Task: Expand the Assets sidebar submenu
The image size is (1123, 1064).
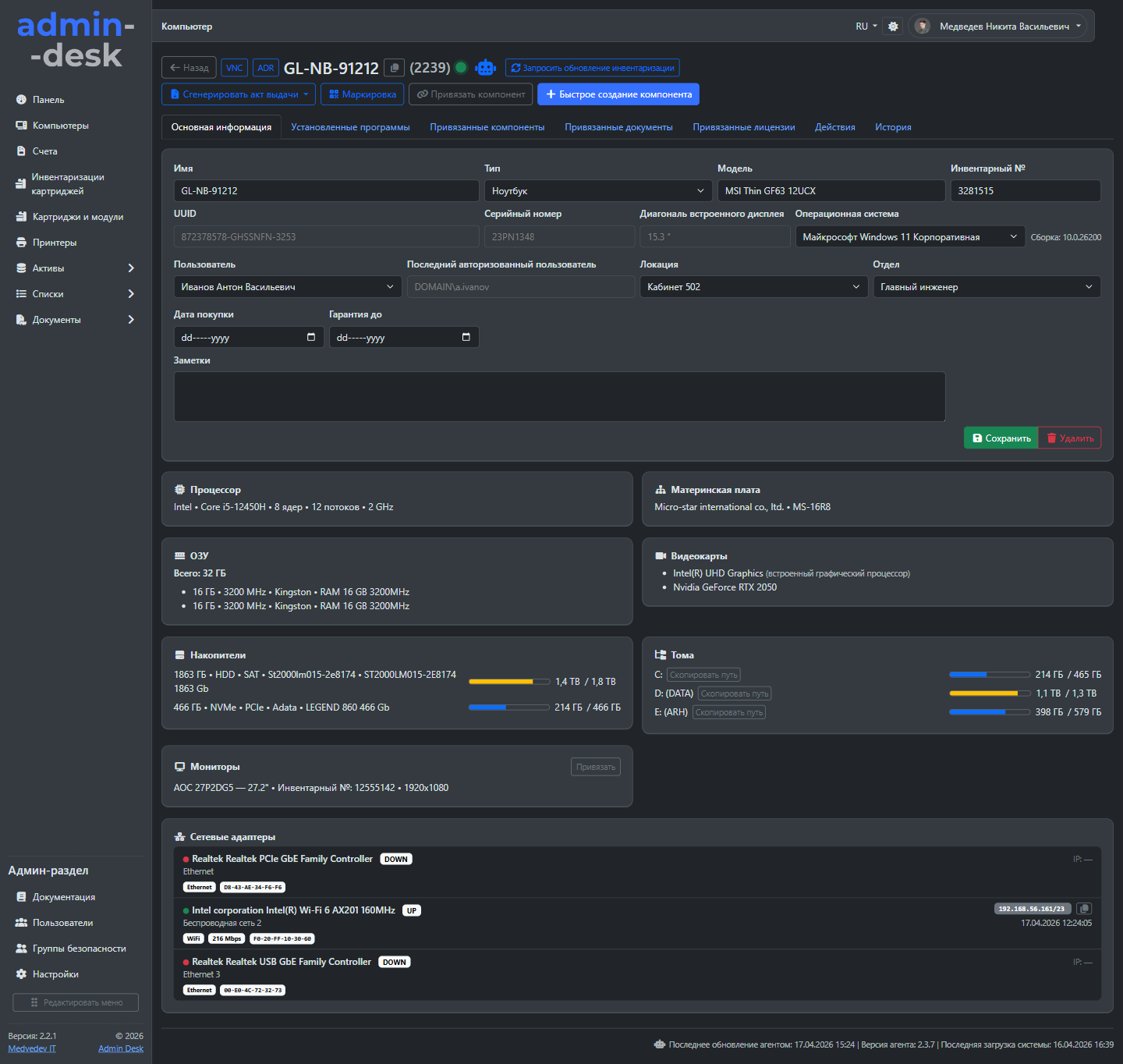Action: point(130,268)
